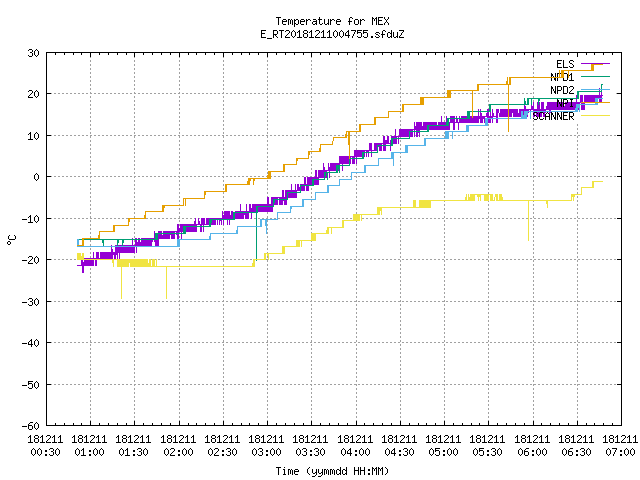Click the x-axis tick label 07:00
The width and height of the screenshot is (640, 480).
[621, 453]
